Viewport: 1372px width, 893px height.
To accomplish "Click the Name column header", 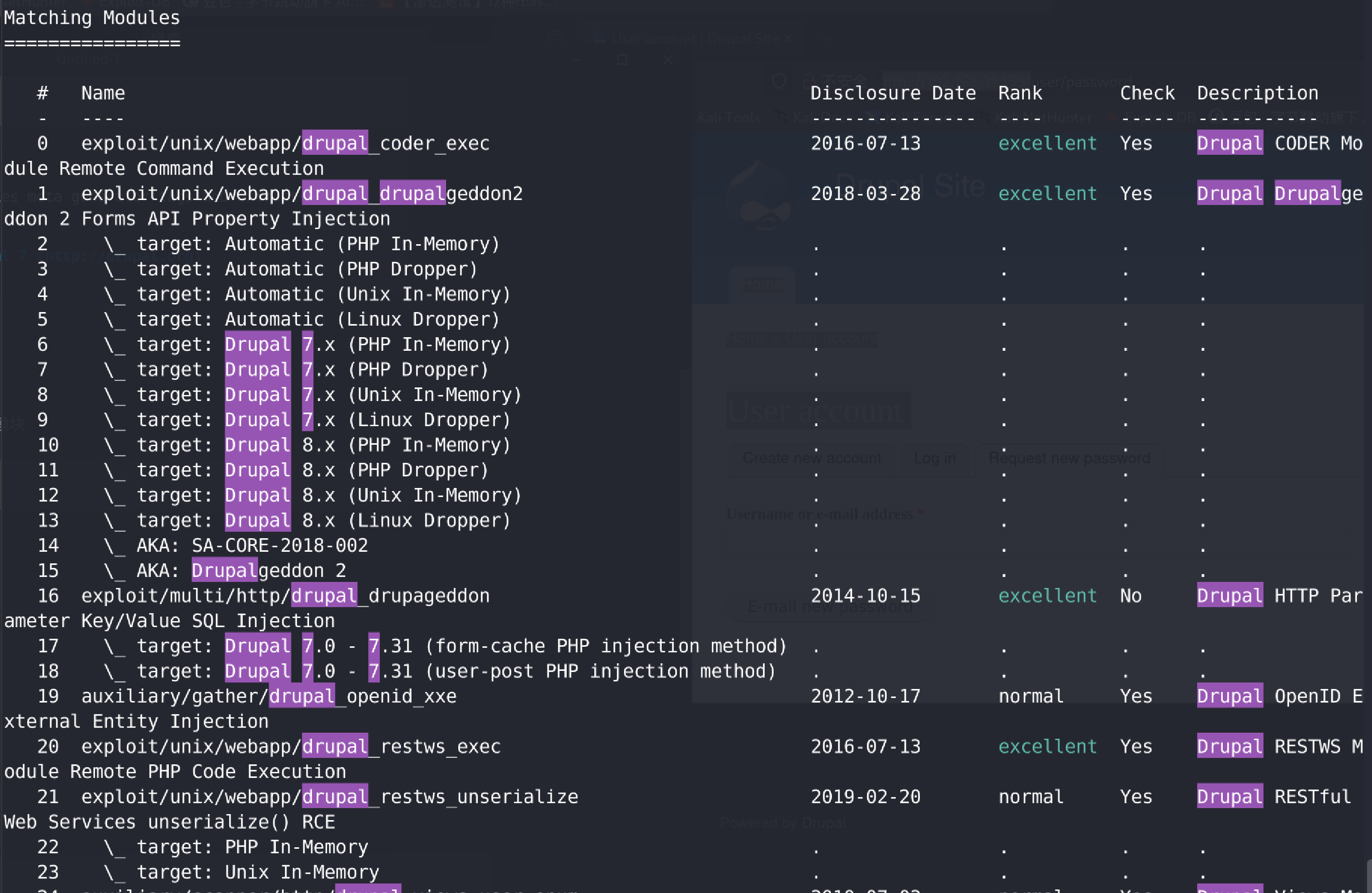I will coord(103,93).
